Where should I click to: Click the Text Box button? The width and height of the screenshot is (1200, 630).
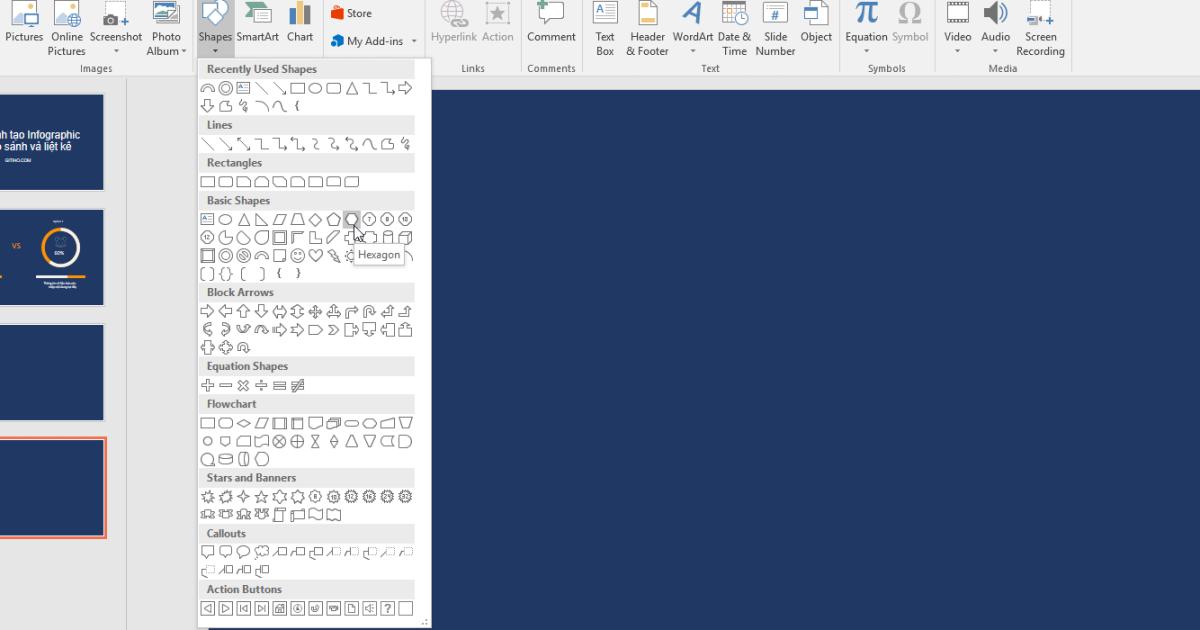click(605, 28)
